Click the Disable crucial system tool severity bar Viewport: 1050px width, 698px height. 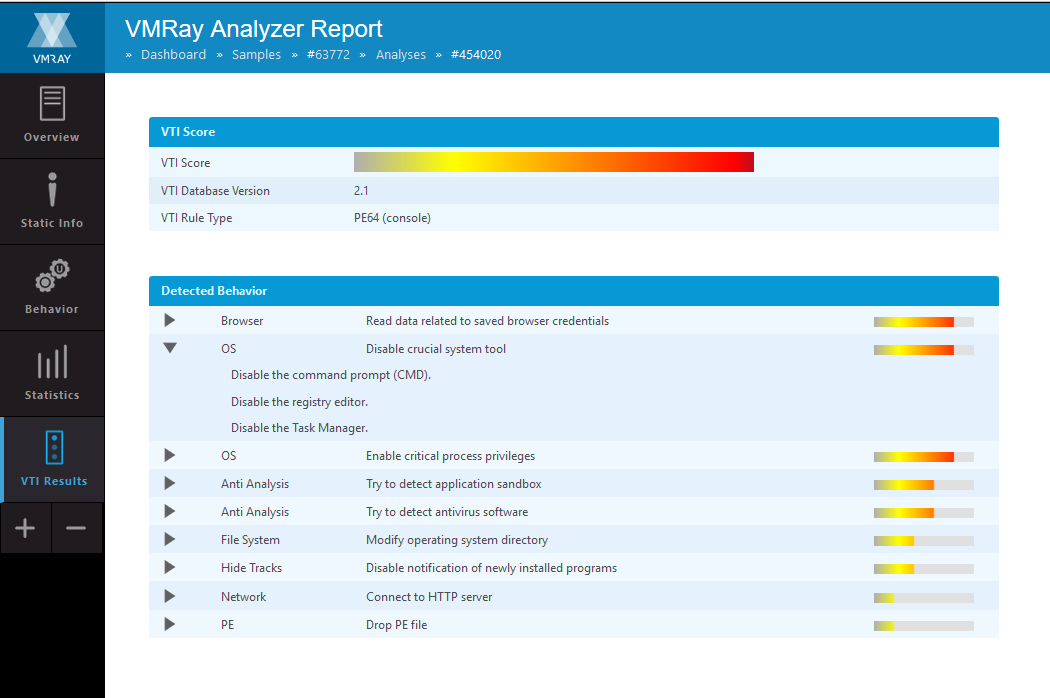point(923,350)
